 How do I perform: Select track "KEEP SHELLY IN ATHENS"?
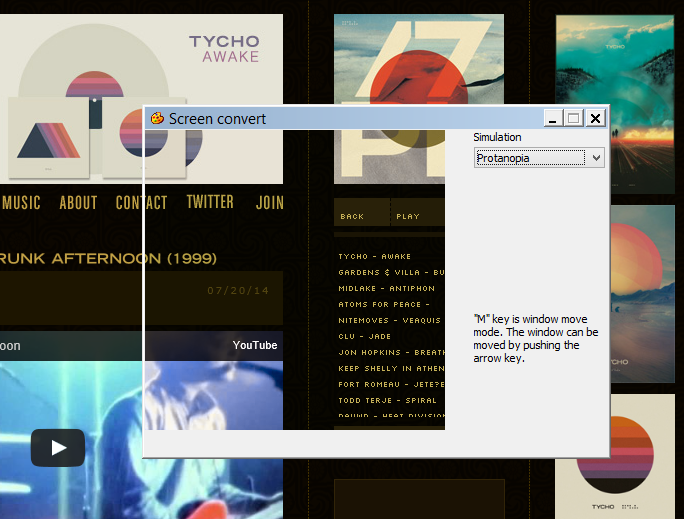[391, 369]
